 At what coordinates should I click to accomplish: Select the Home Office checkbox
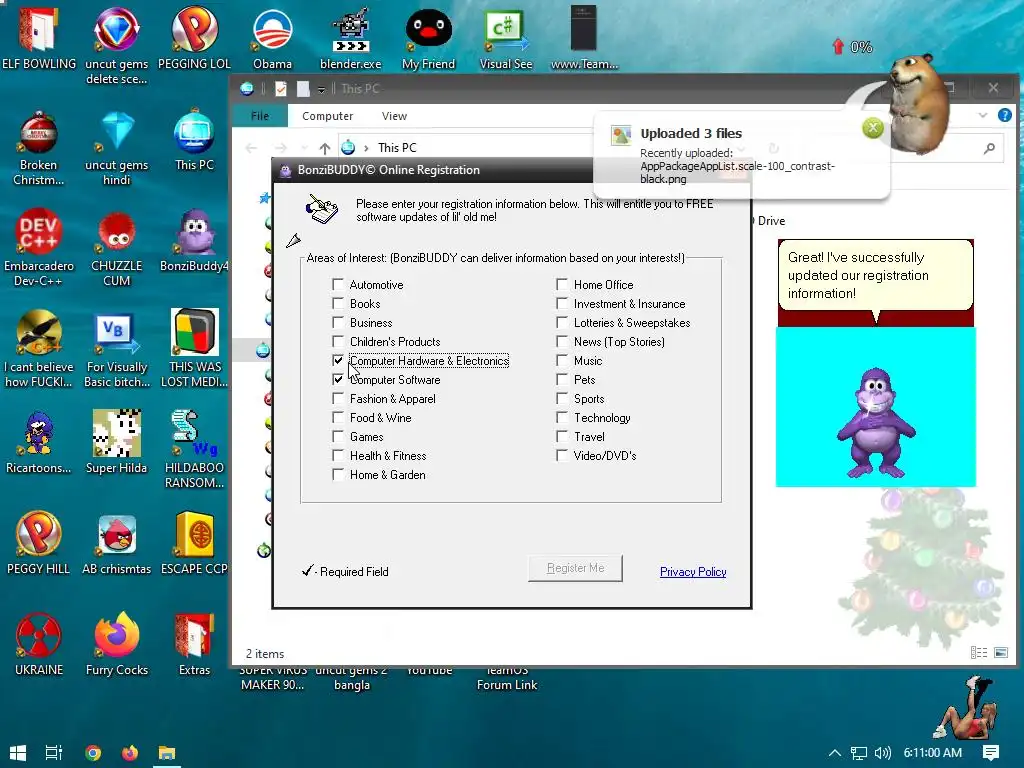point(562,284)
